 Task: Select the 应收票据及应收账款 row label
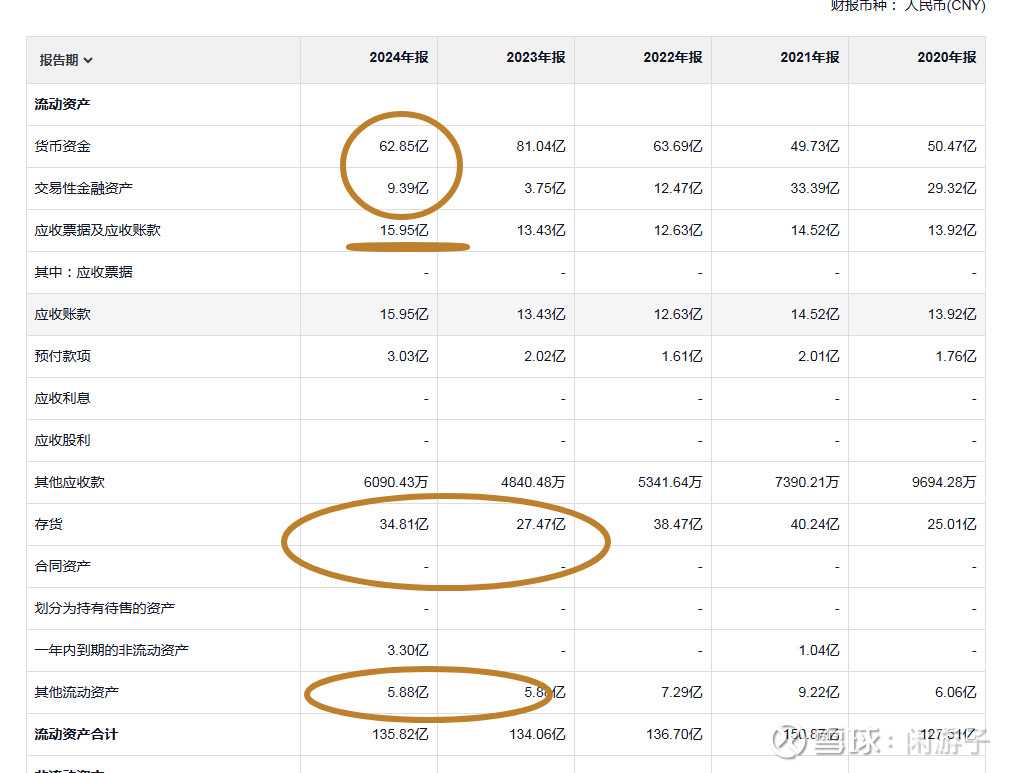click(x=97, y=230)
